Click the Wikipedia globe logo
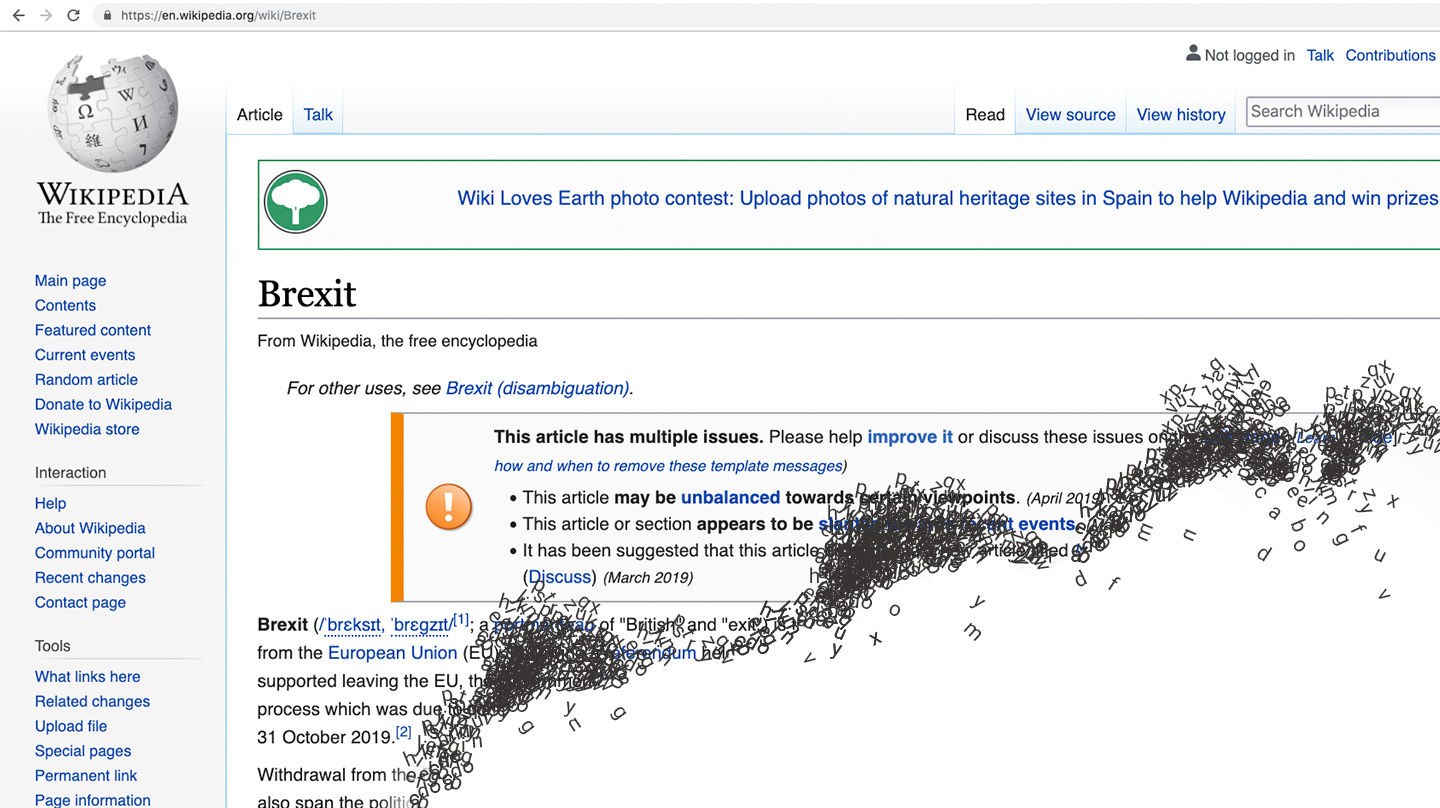 tap(112, 113)
